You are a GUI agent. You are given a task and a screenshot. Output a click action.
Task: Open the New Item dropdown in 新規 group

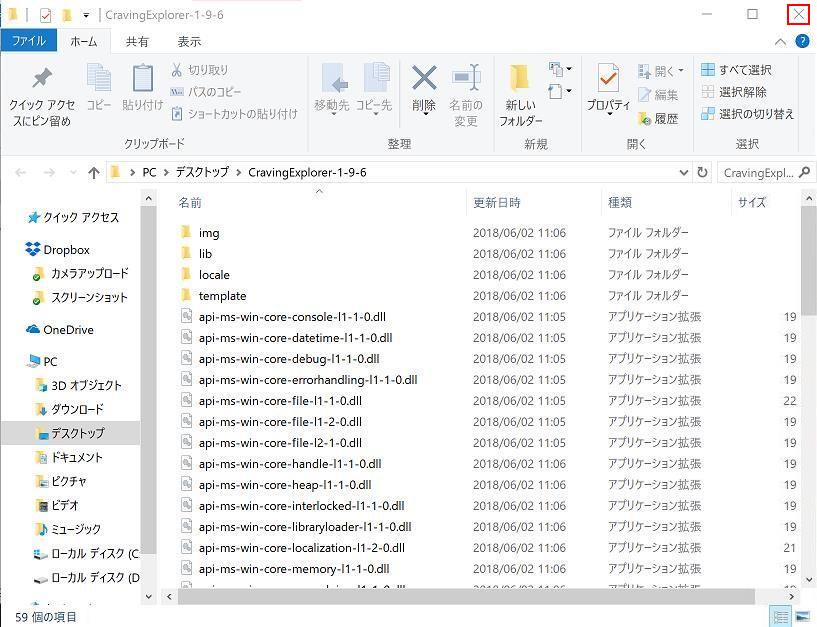coord(560,69)
